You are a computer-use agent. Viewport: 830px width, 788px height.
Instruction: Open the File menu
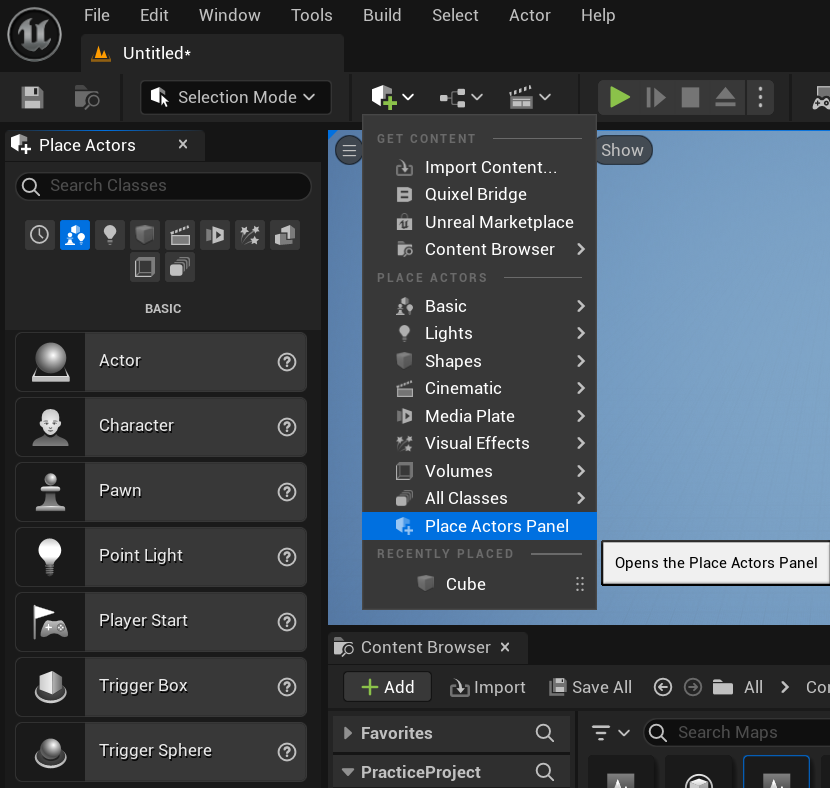(97, 15)
